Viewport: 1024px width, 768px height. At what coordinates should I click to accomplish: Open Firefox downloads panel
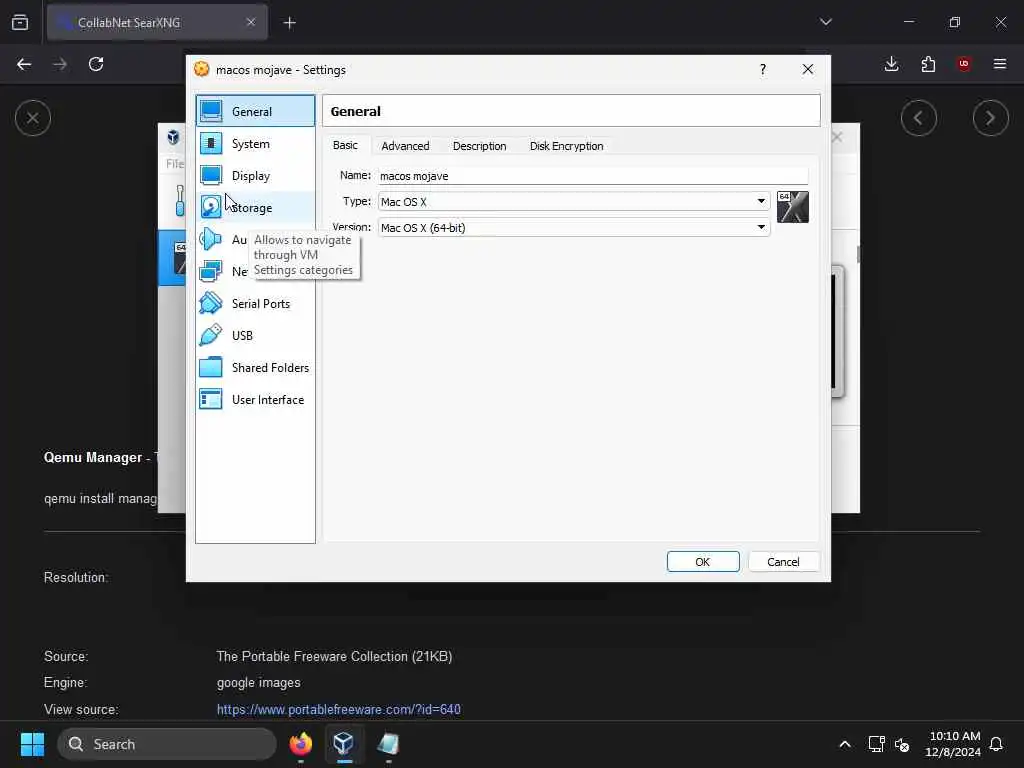(891, 64)
